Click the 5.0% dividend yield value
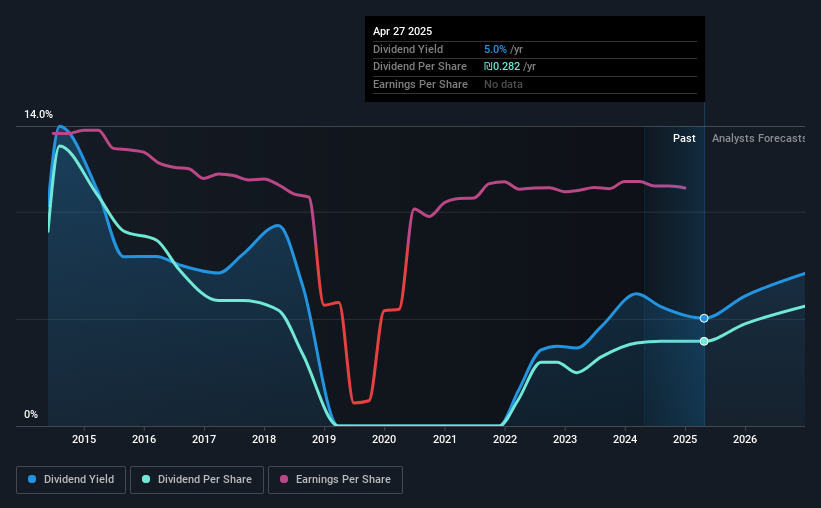821x508 pixels. click(x=495, y=49)
